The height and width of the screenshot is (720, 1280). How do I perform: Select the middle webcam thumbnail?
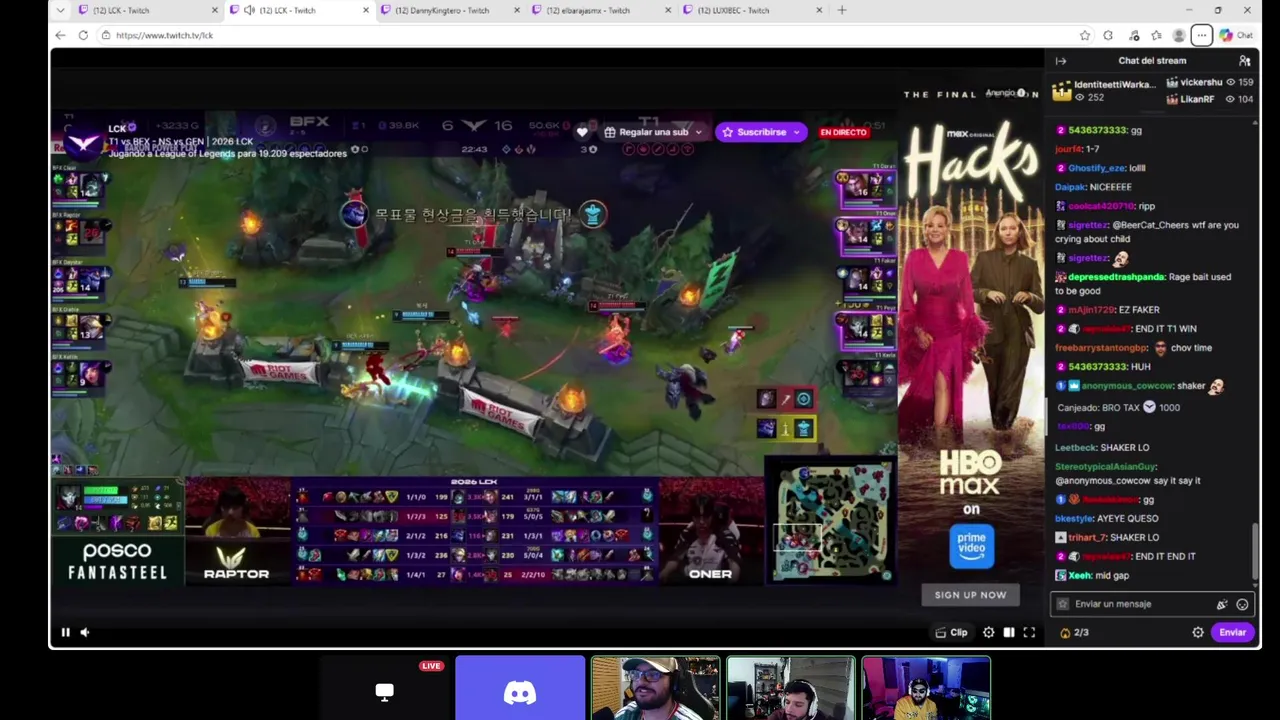pyautogui.click(x=791, y=688)
